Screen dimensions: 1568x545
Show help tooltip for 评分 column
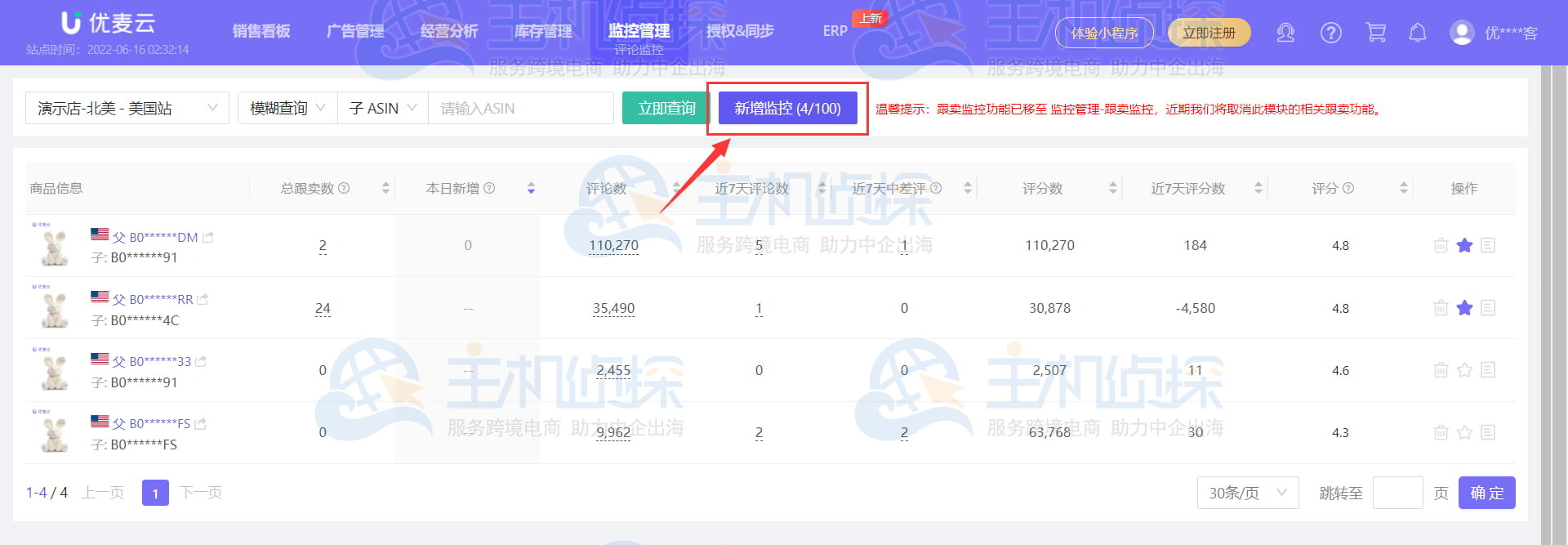pos(1348,188)
